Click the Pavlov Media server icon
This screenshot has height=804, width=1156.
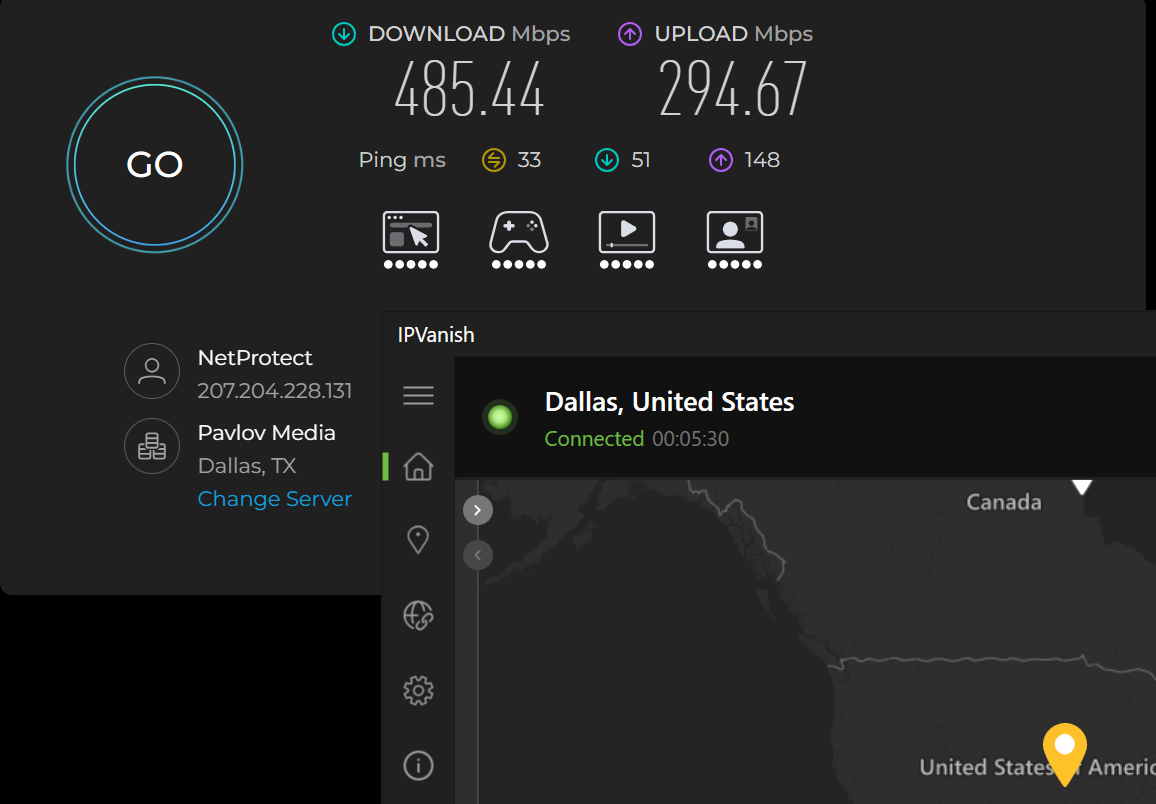click(152, 446)
